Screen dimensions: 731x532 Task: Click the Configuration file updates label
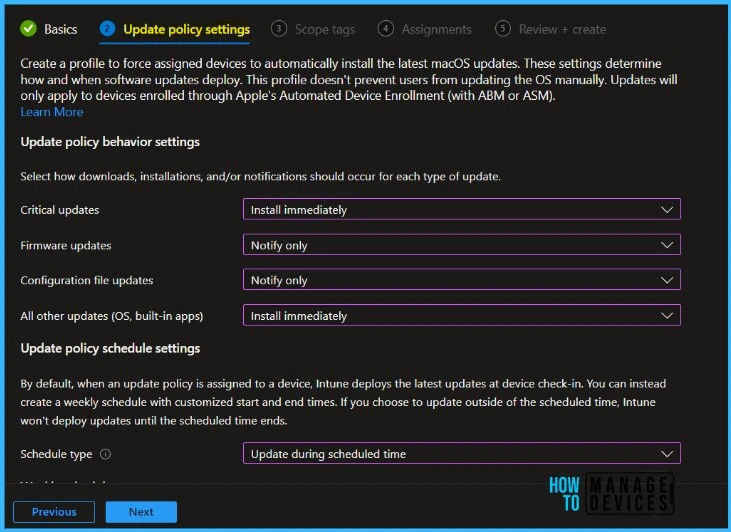(x=87, y=280)
